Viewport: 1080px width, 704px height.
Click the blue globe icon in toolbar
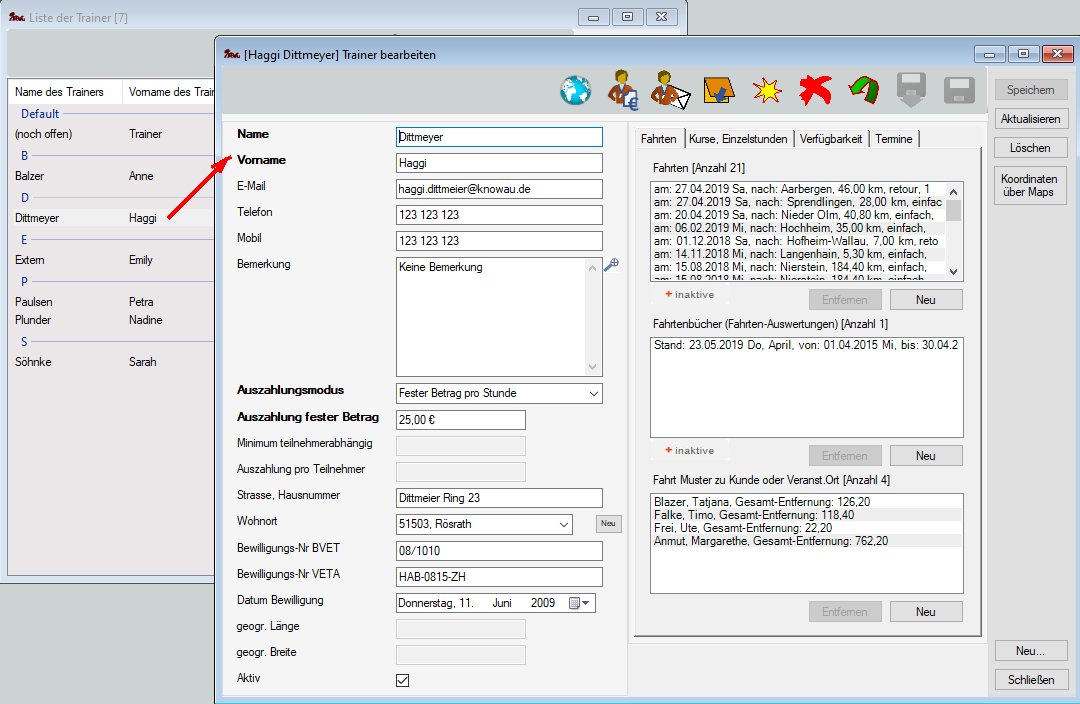tap(576, 91)
